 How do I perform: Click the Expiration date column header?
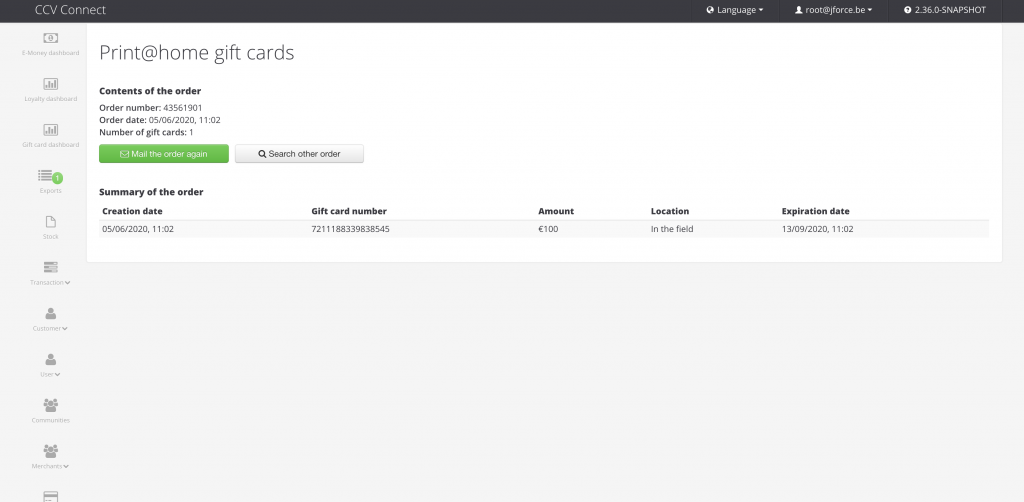pyautogui.click(x=816, y=212)
